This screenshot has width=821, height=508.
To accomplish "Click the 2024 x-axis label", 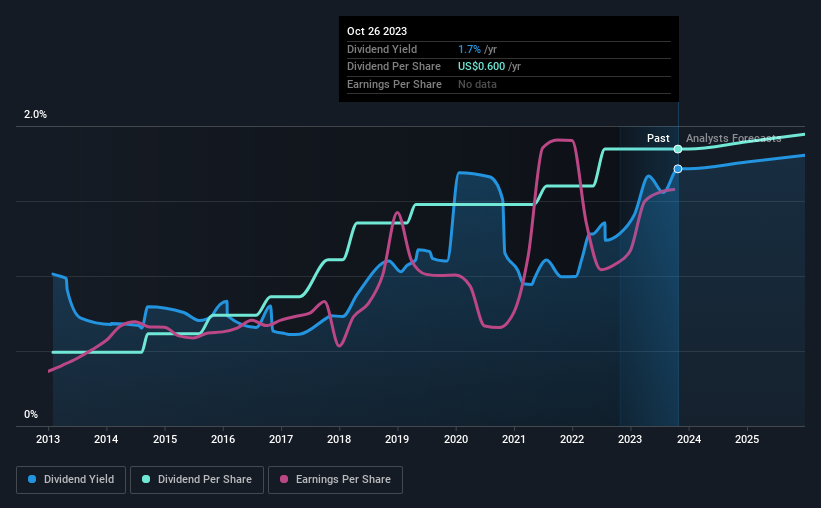I will [689, 439].
